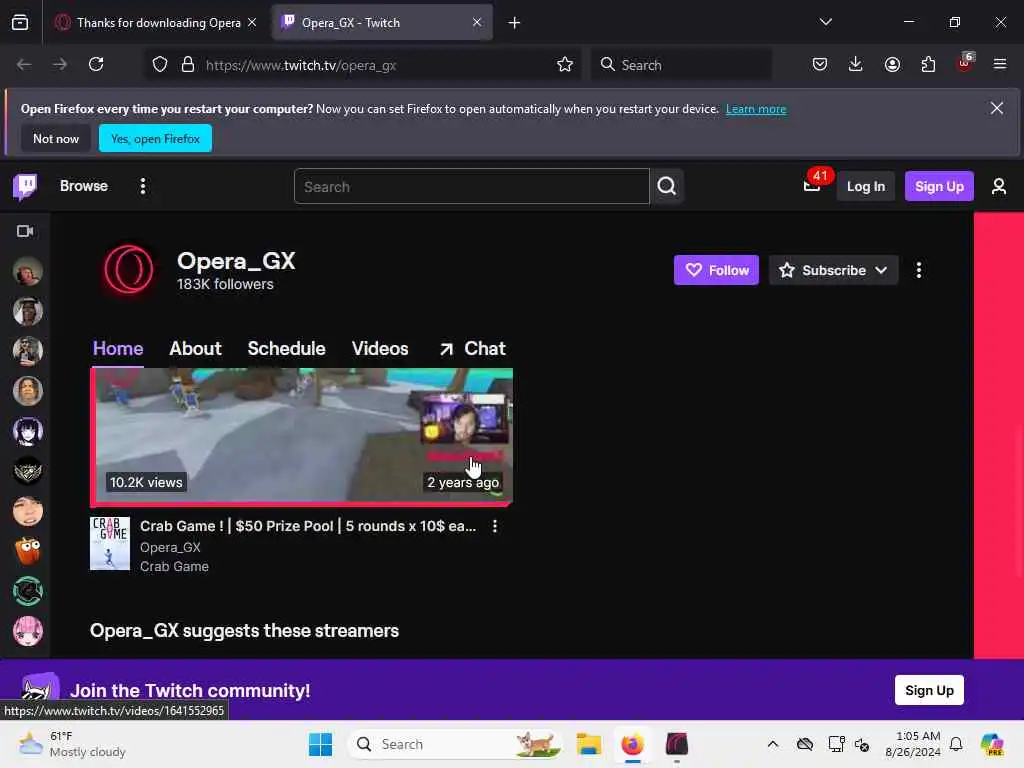Open the Crab Game video options dots
This screenshot has height=768, width=1024.
pyautogui.click(x=495, y=526)
